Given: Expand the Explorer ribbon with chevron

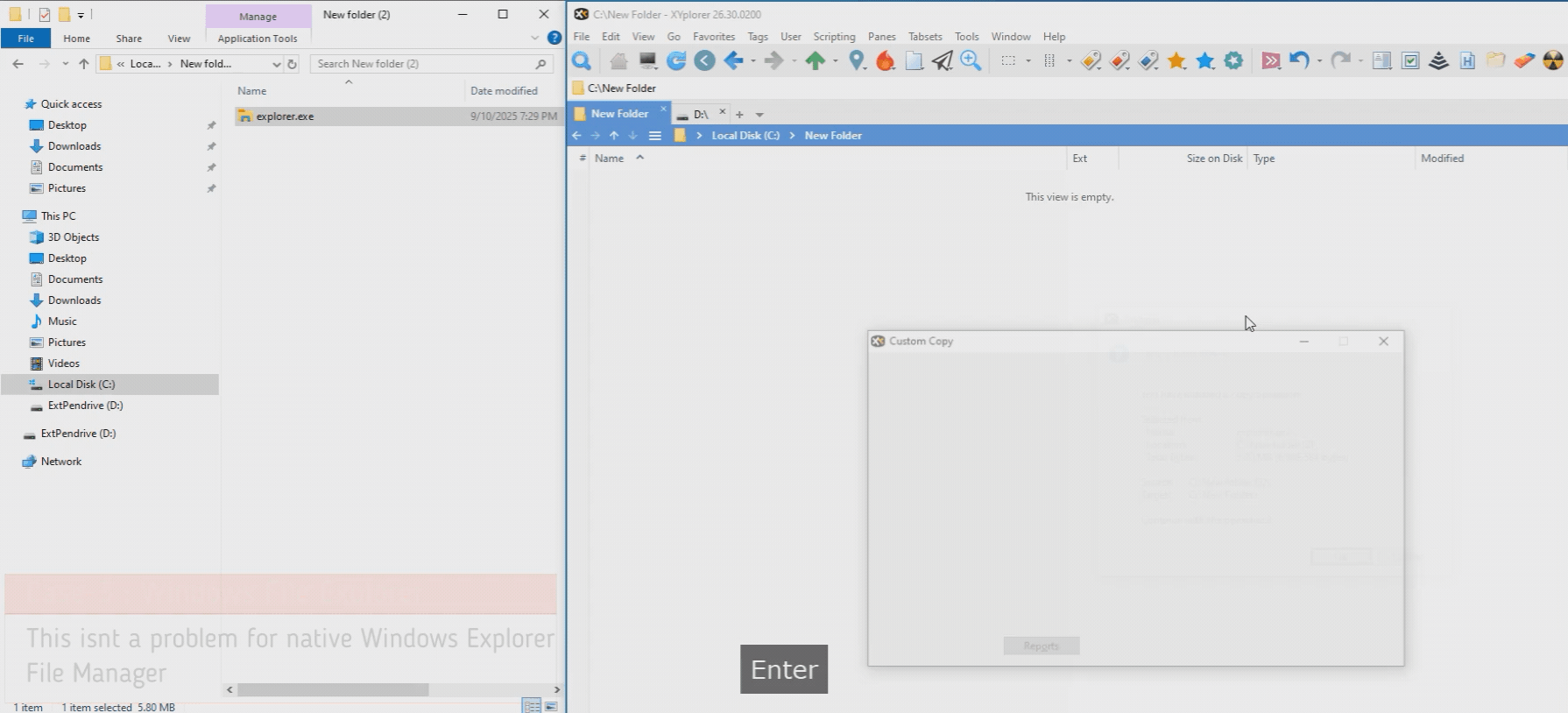Looking at the screenshot, I should (534, 38).
